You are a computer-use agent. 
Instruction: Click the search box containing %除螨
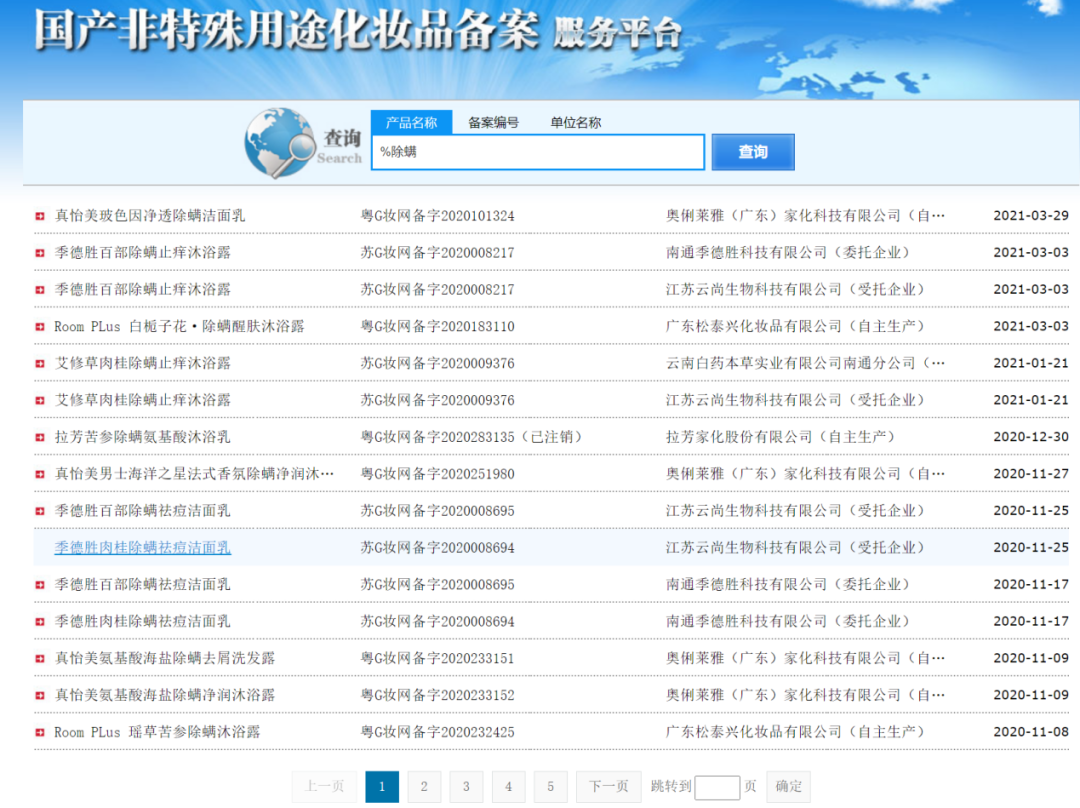(x=538, y=152)
